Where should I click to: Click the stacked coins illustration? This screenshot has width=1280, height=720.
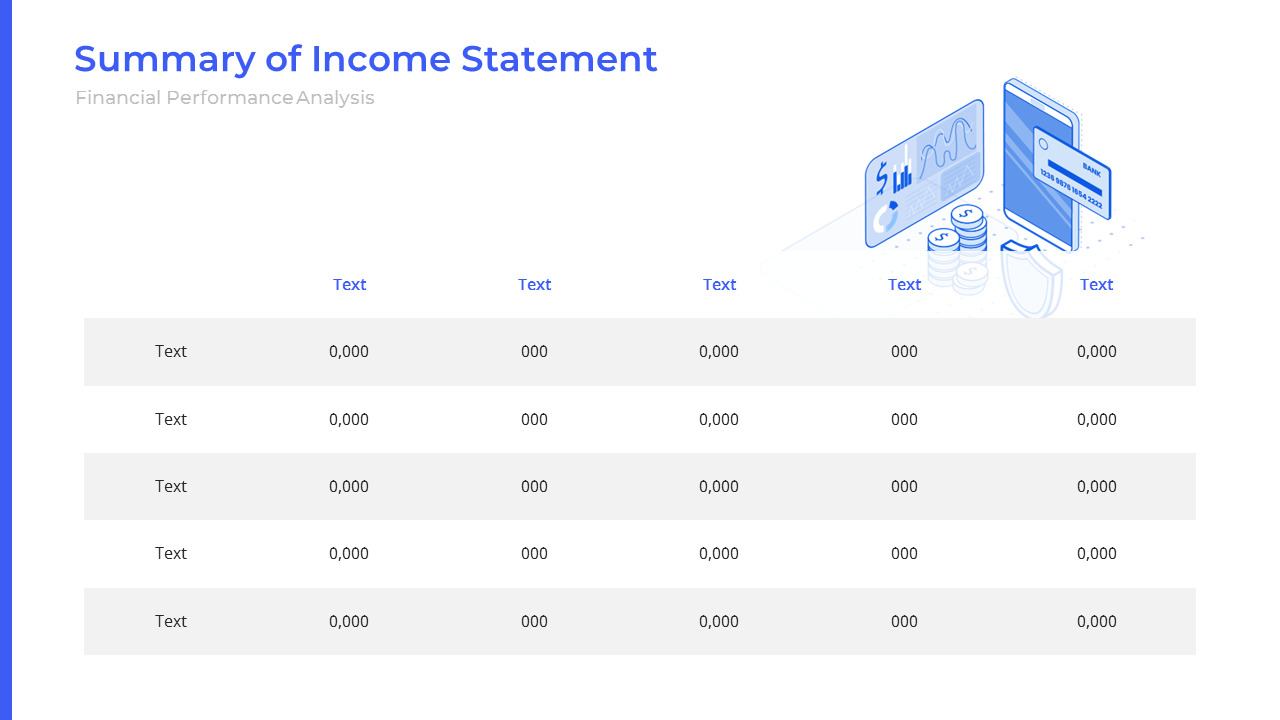(958, 243)
